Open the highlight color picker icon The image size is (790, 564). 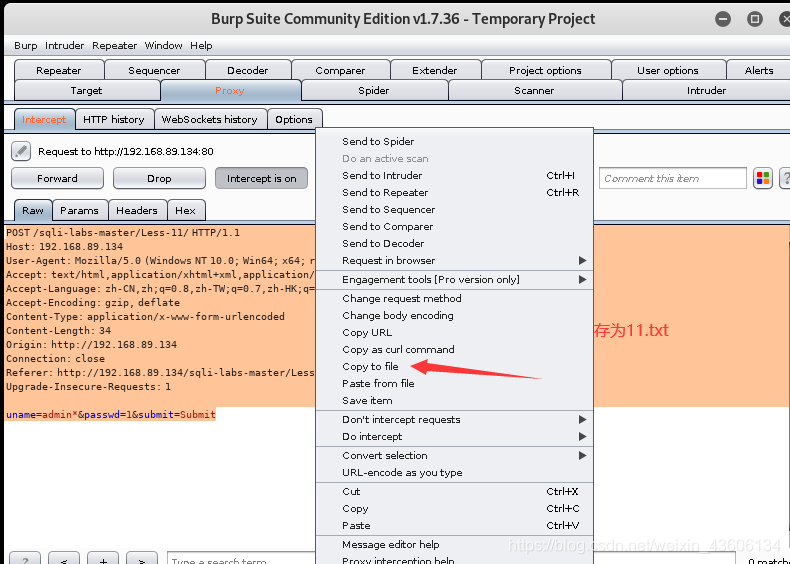click(x=763, y=178)
